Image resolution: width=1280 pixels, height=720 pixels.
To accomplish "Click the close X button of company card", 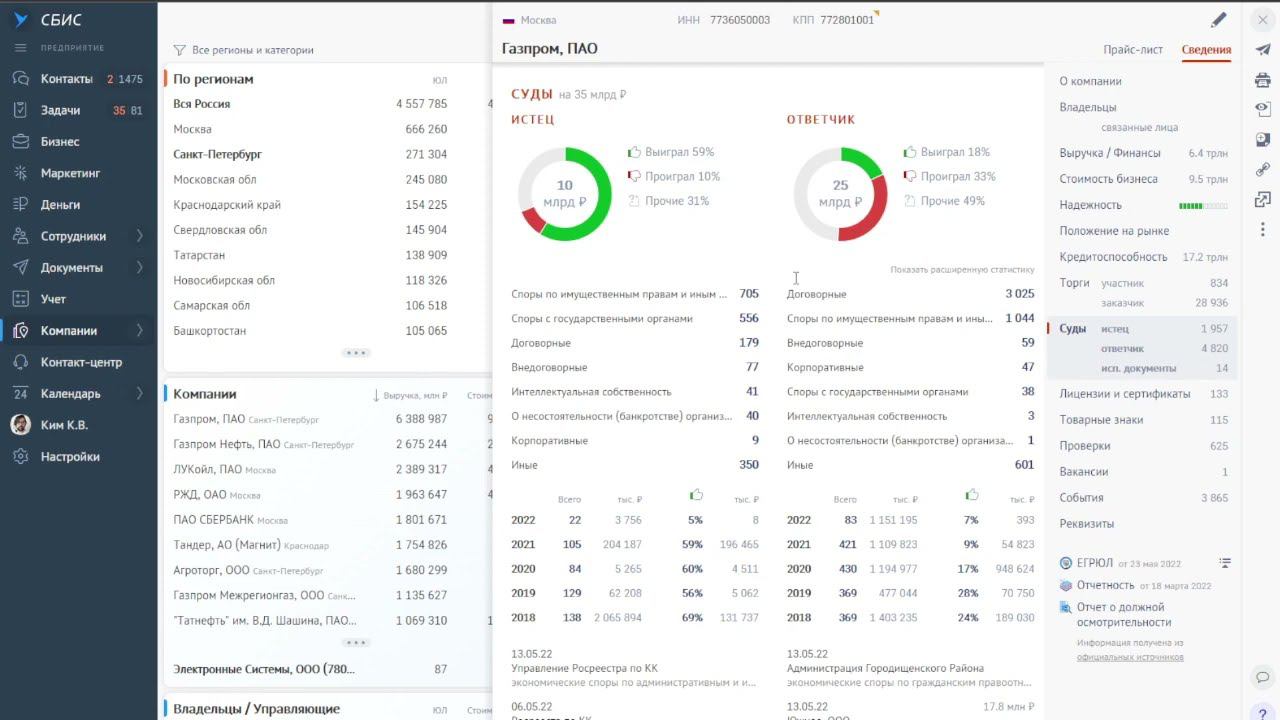I will coord(1263,20).
